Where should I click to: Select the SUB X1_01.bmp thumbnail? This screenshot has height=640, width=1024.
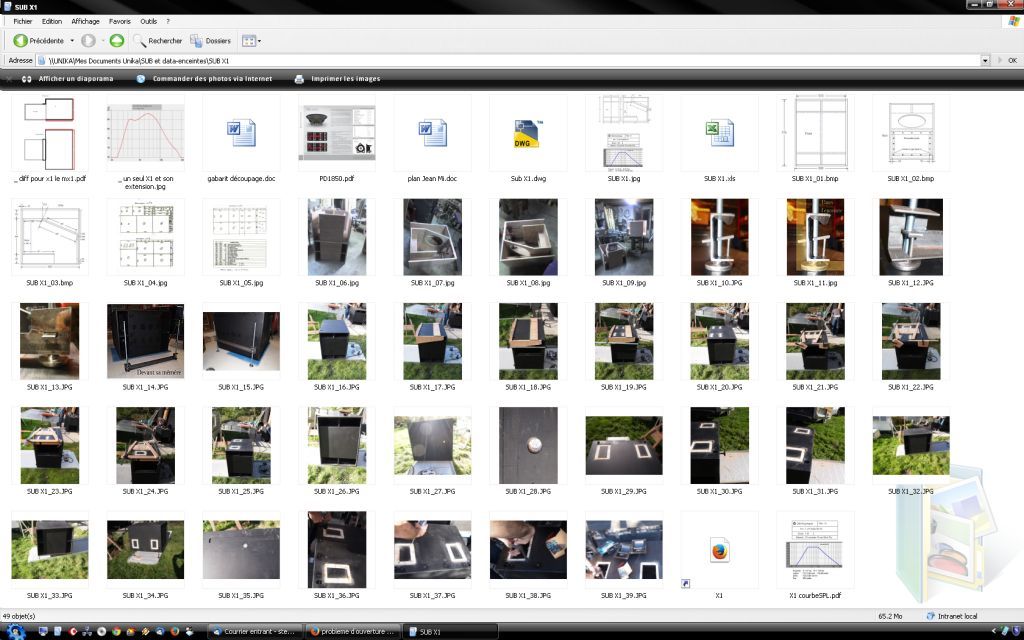point(814,133)
